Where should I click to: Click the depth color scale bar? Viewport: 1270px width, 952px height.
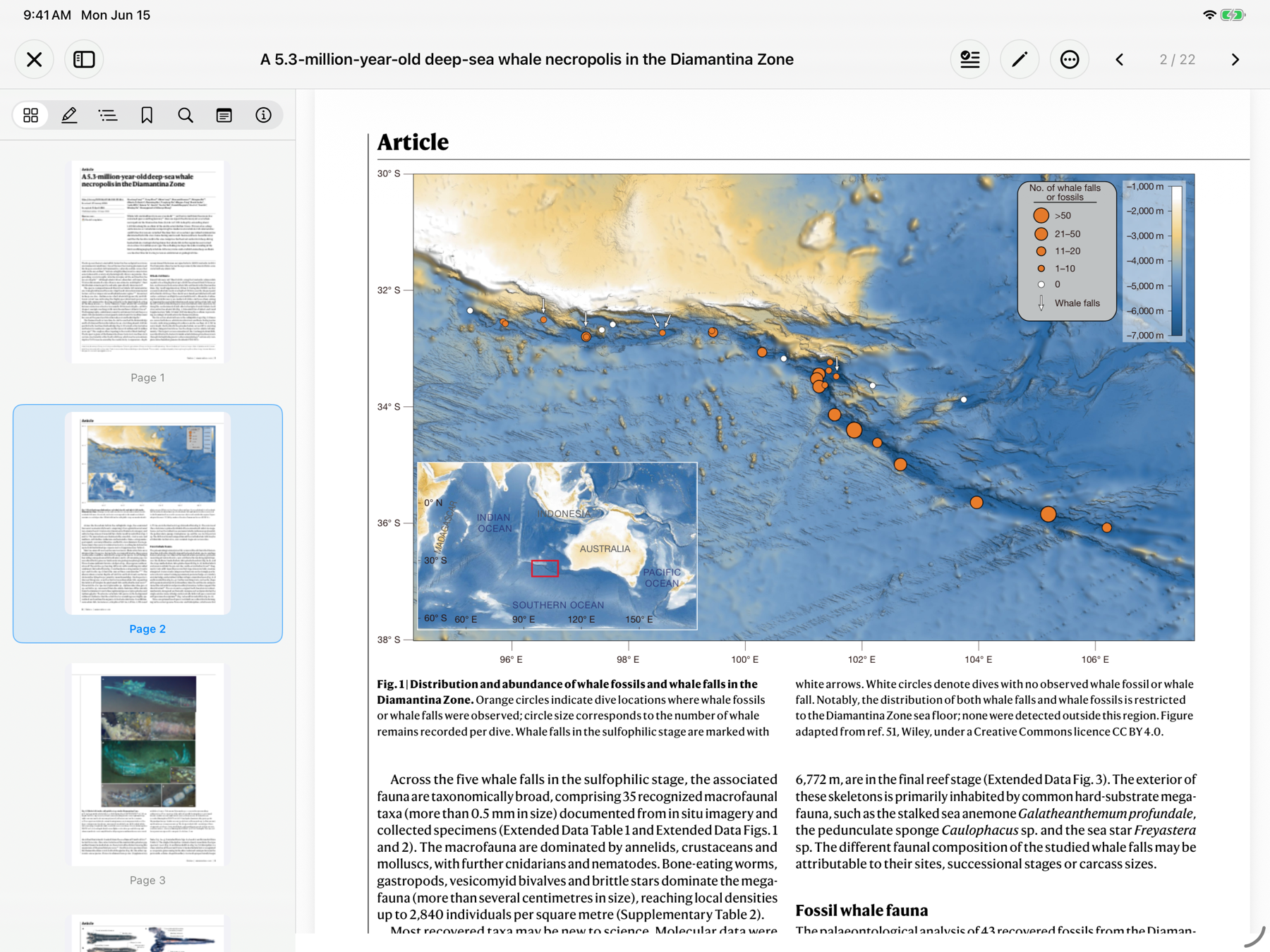pos(1176,261)
